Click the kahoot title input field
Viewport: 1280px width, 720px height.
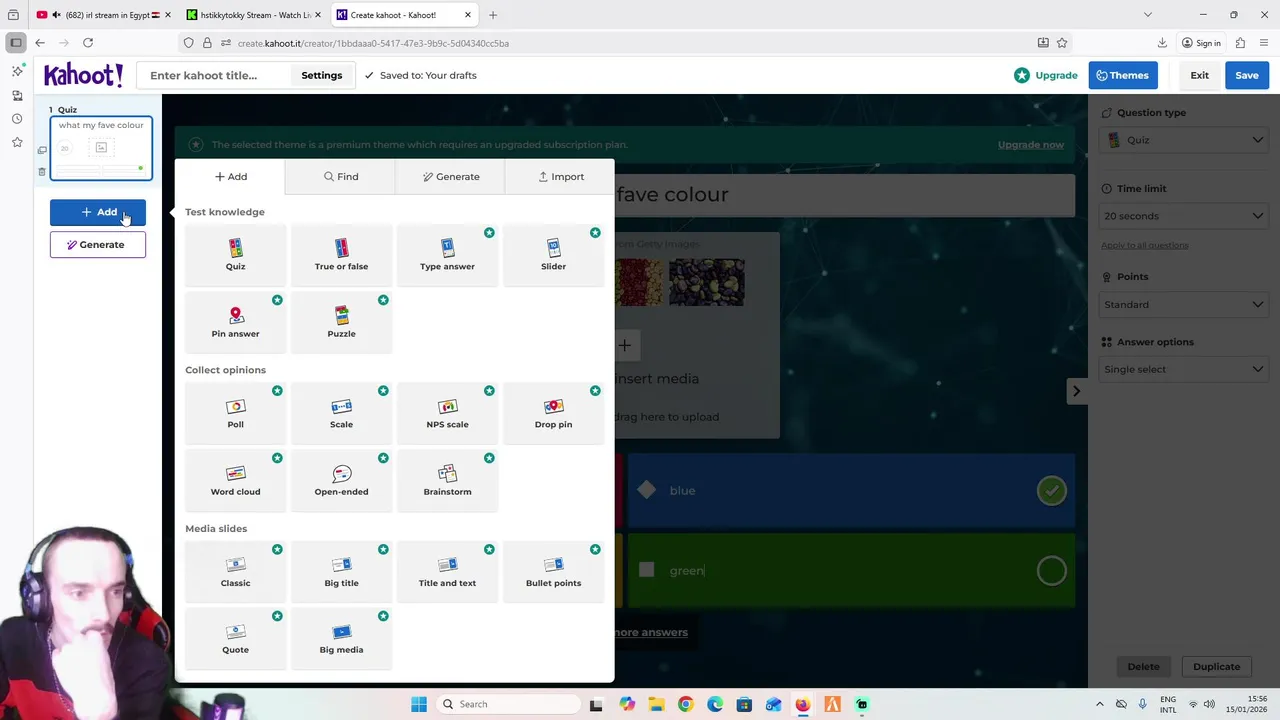point(215,75)
